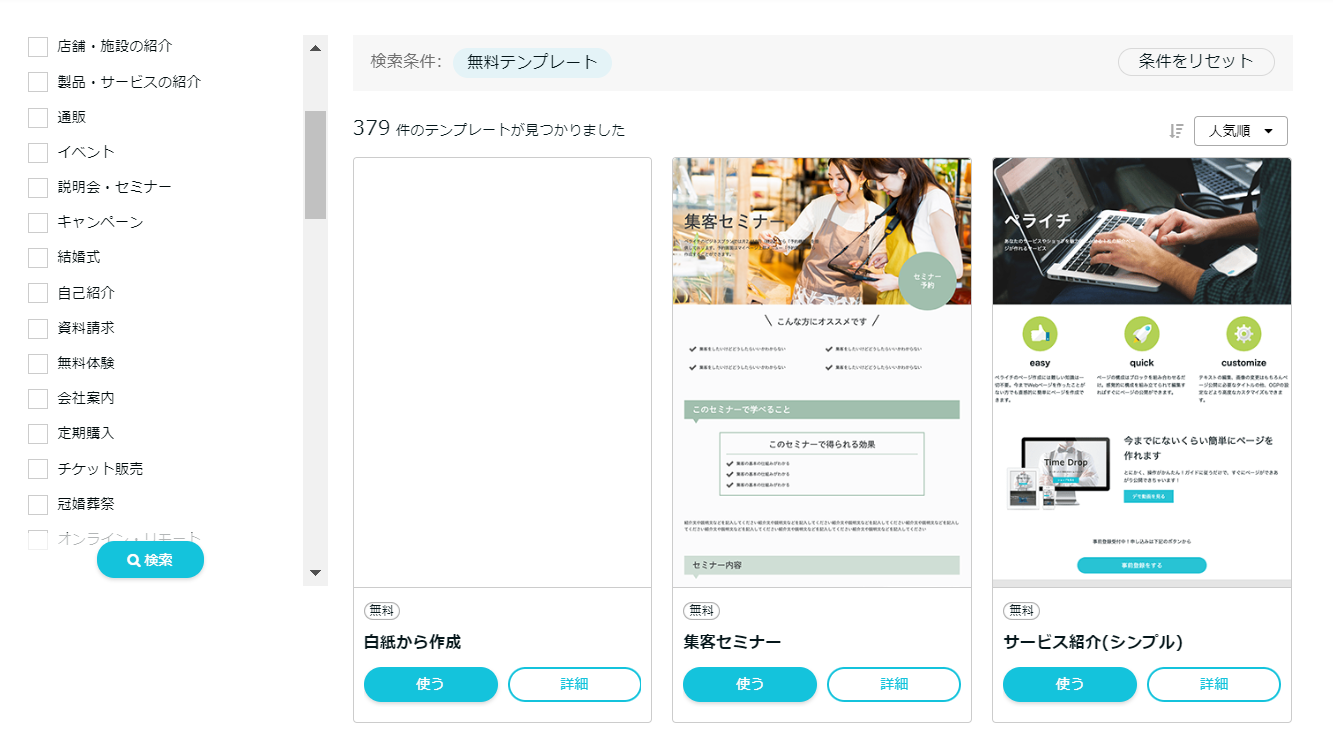Click the 集客セミナー template title

tap(732, 642)
